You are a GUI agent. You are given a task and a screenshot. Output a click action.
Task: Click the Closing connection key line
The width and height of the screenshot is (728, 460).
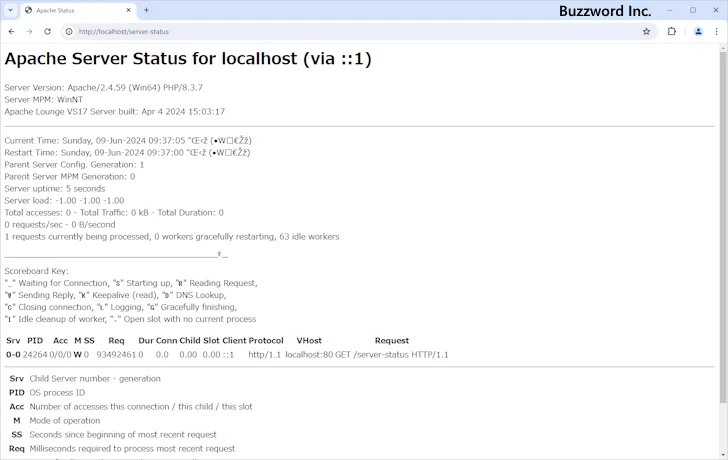(121, 307)
